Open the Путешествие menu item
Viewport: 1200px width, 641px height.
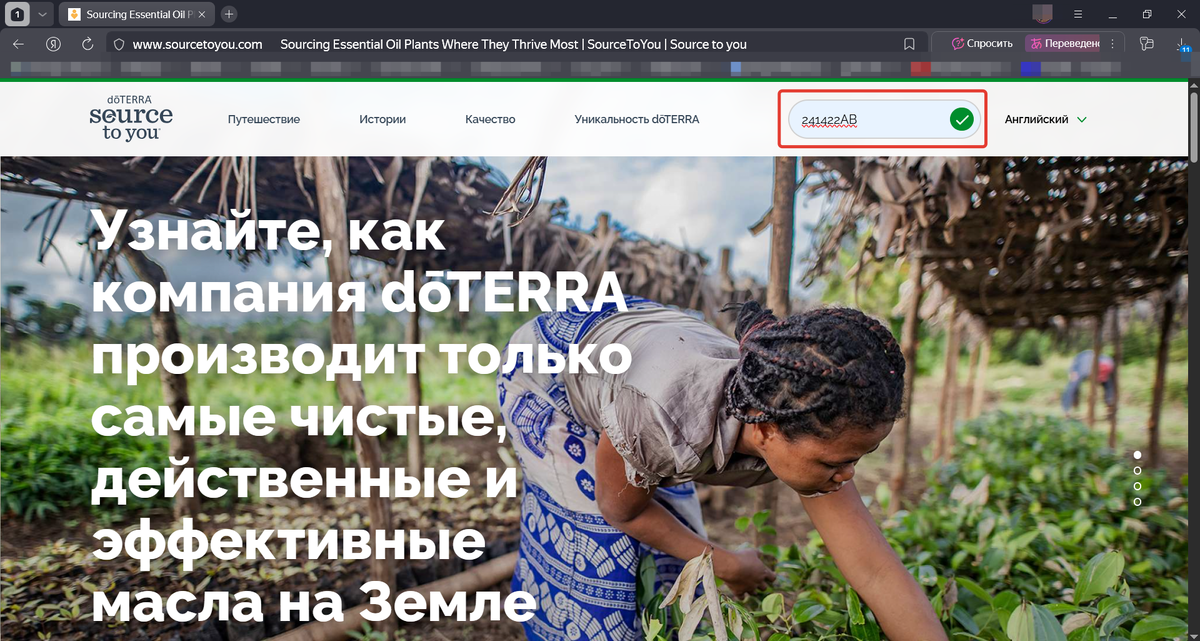click(x=264, y=119)
